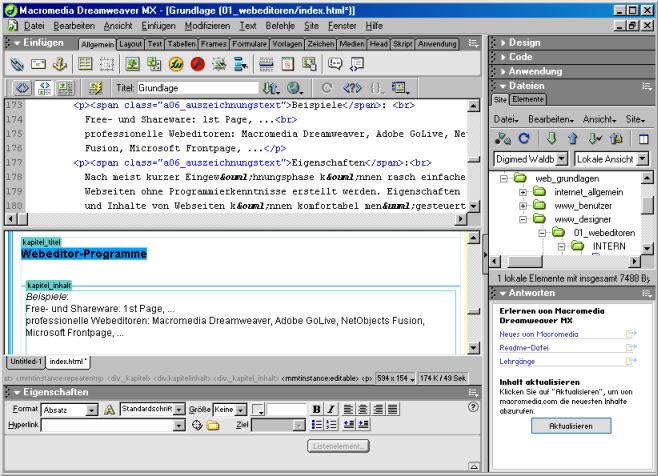Click point-to-file target icon
This screenshot has width=658, height=476.
pyautogui.click(x=197, y=425)
